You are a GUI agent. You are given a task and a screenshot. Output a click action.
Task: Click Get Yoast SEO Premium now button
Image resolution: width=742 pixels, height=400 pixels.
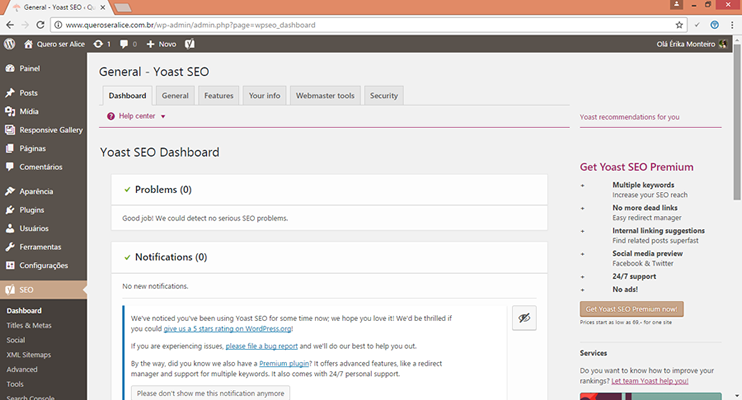click(632, 309)
